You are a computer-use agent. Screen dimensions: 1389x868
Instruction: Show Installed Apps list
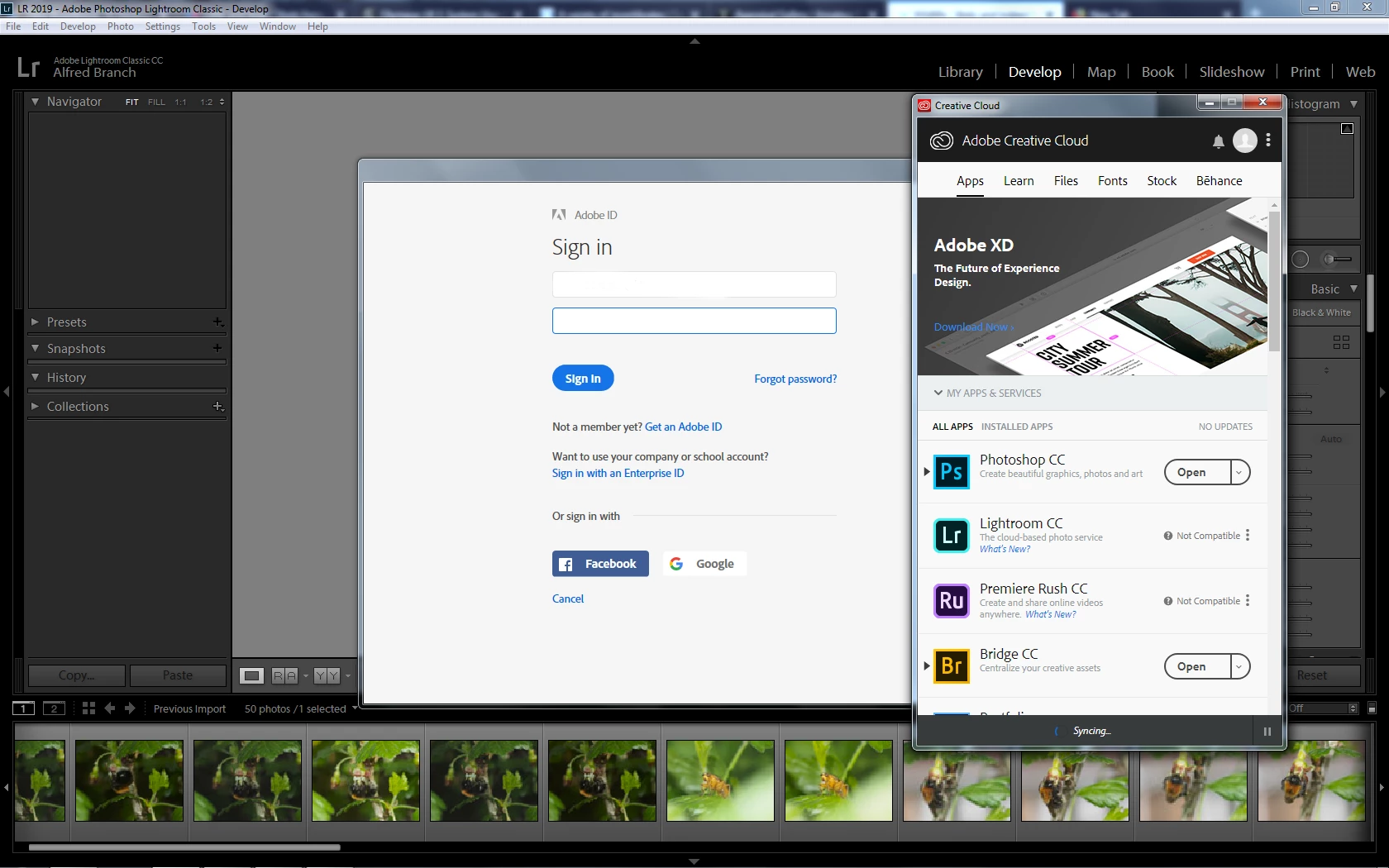click(x=1017, y=427)
